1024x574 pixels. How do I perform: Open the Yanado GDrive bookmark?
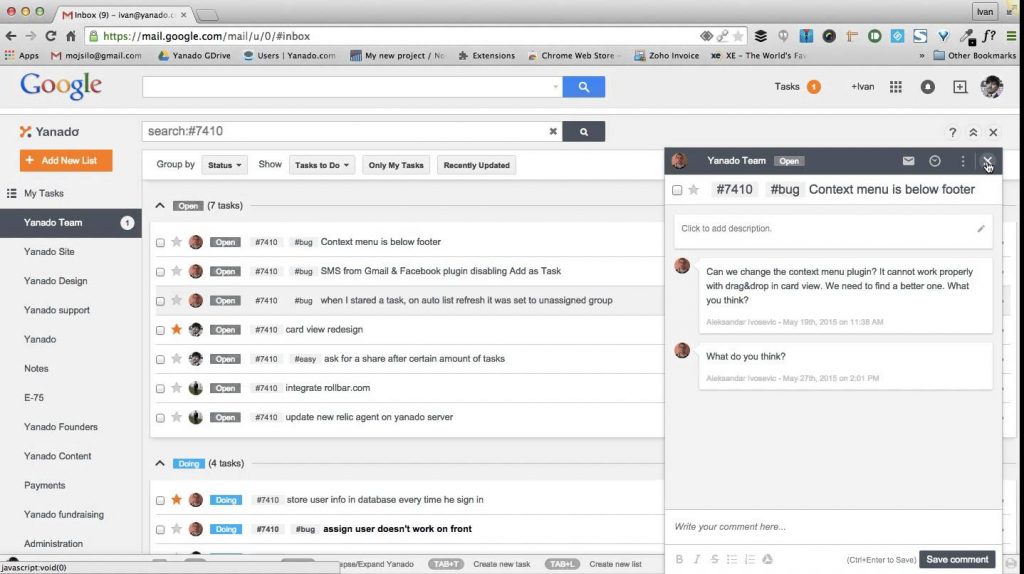[x=195, y=56]
